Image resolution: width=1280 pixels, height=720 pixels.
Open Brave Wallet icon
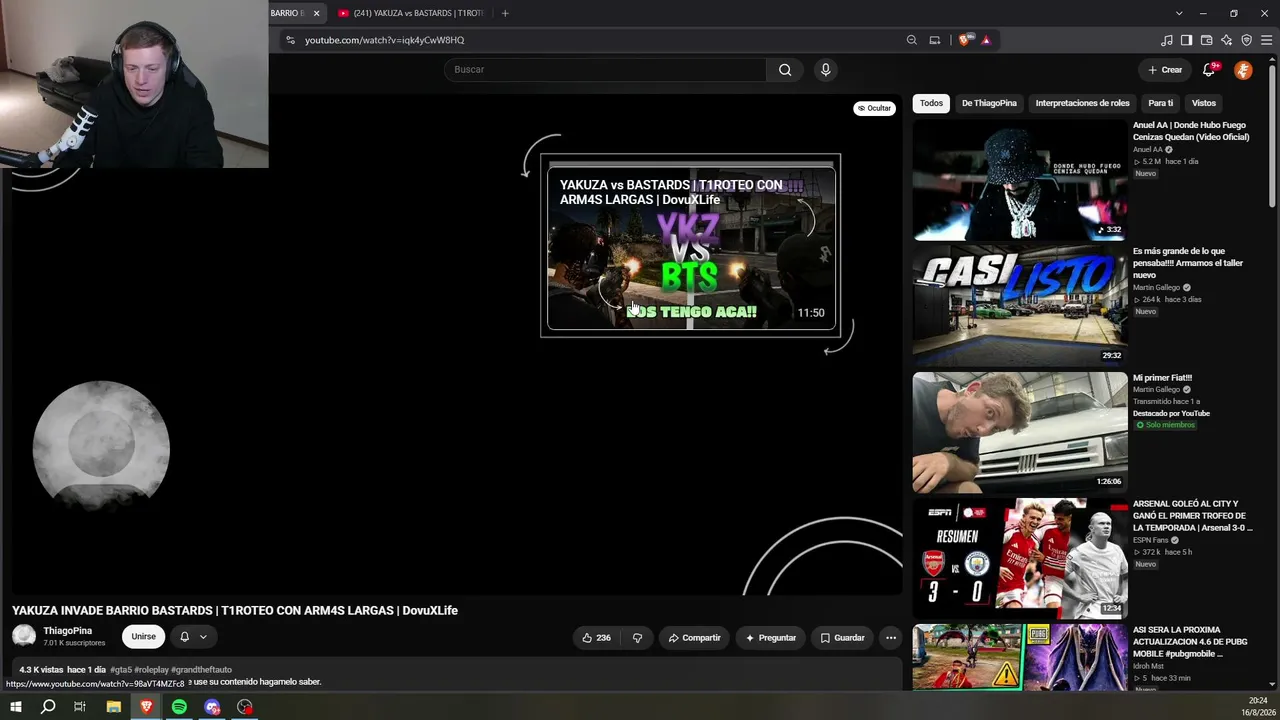(1207, 40)
